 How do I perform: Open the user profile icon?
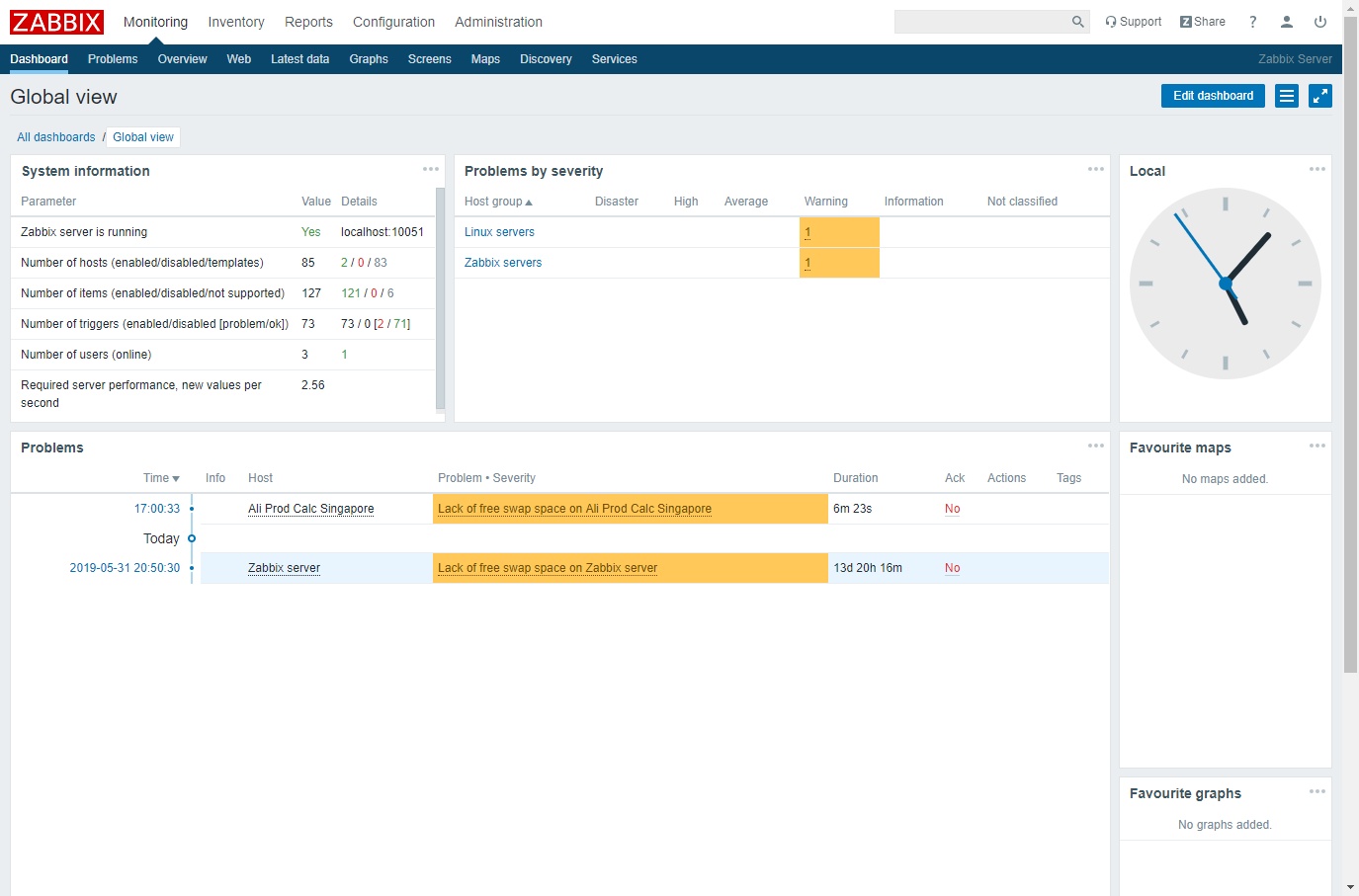click(1286, 22)
